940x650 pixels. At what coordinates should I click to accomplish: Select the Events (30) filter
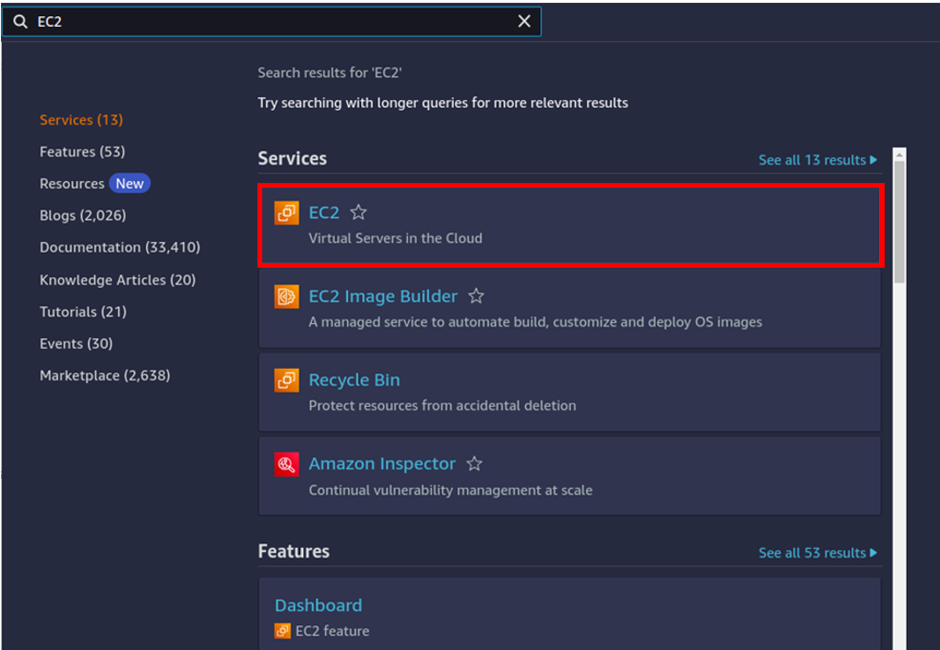[x=76, y=344]
